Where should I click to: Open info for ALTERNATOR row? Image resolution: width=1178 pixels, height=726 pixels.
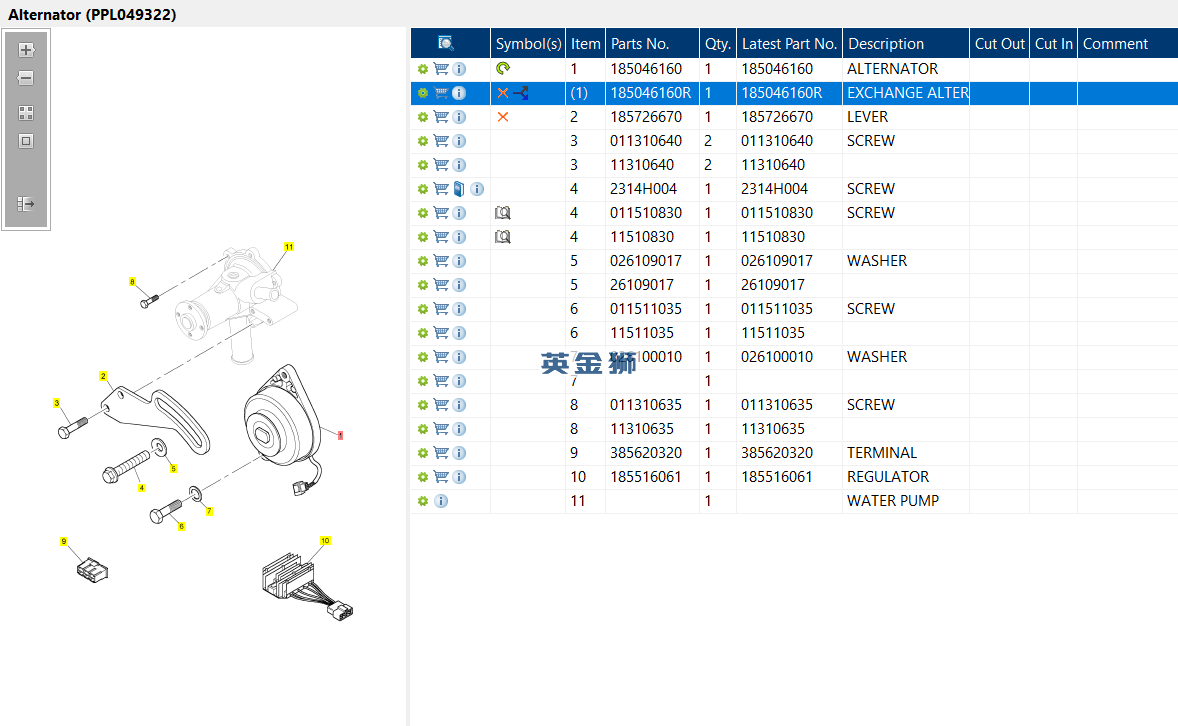coord(459,68)
